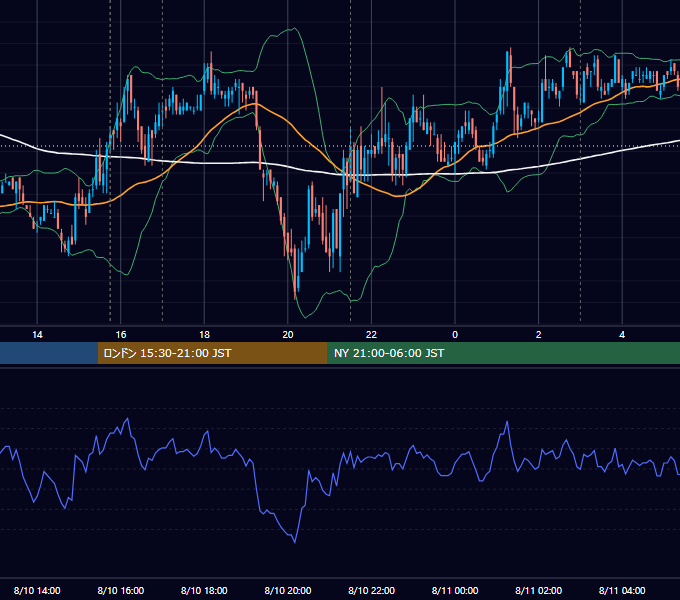Click the 18 hour label on chart axis

[204, 335]
